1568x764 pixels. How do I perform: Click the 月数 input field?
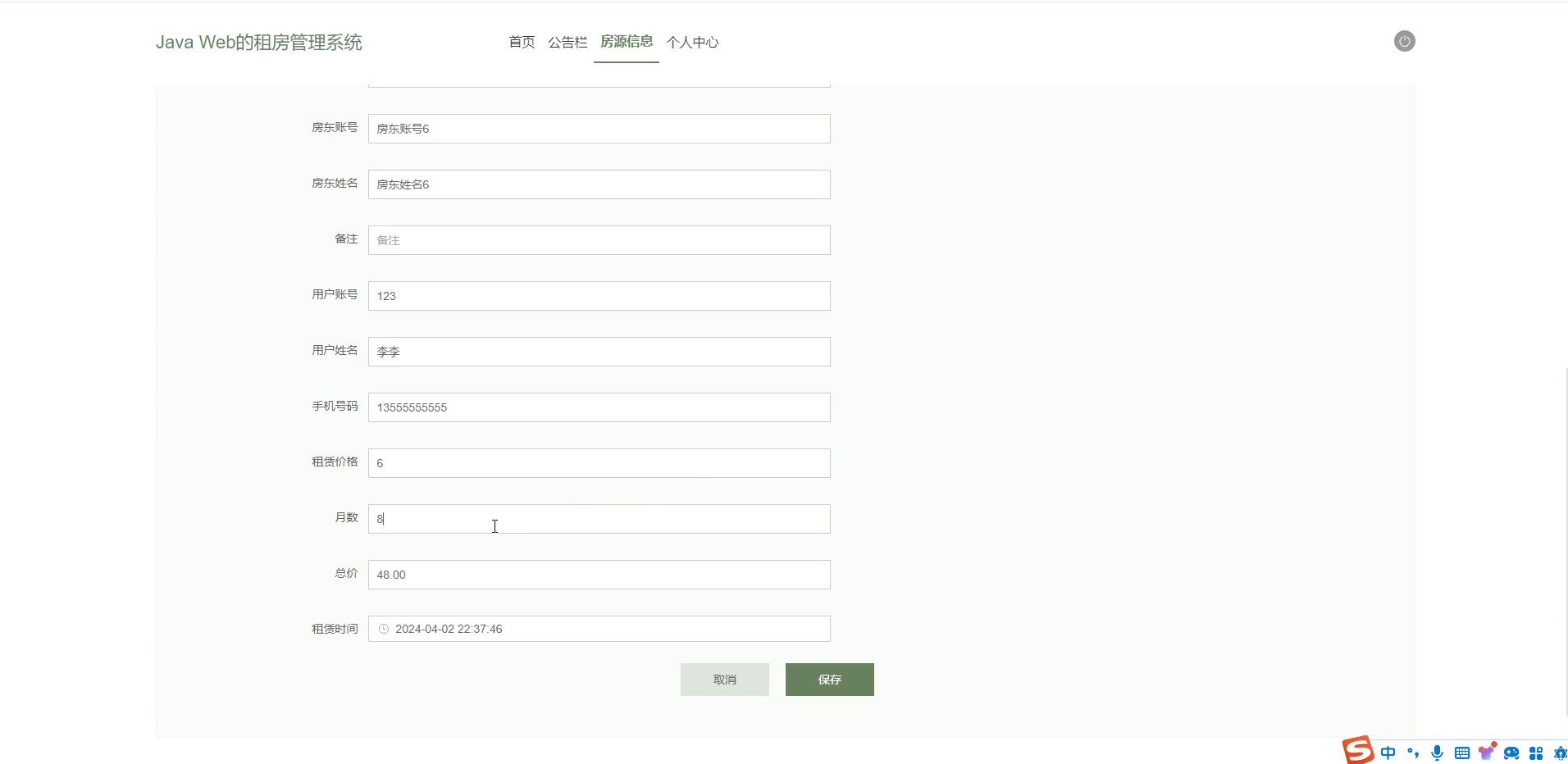click(x=599, y=519)
